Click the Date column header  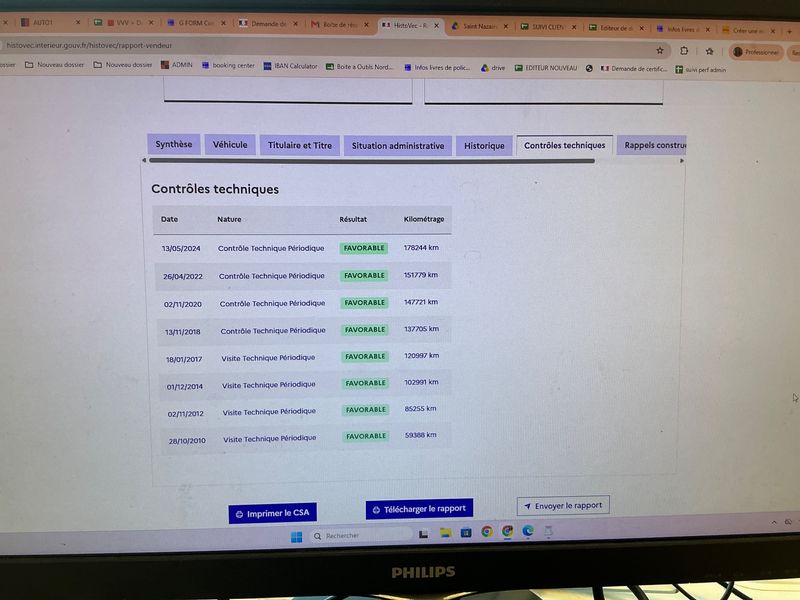[x=169, y=219]
